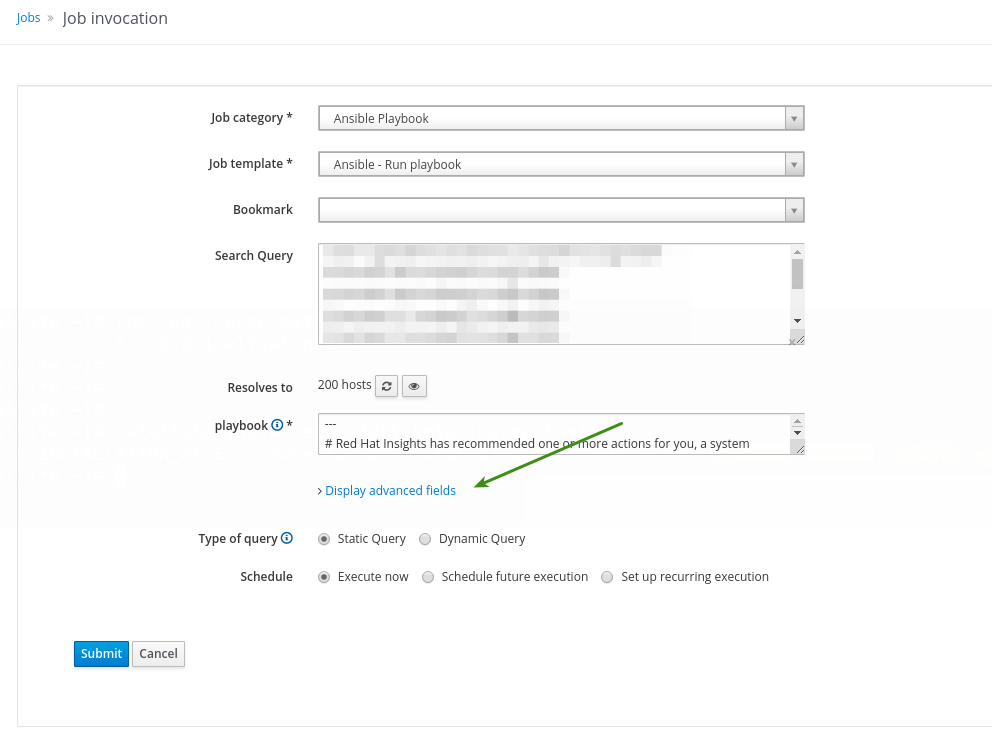Click the Search Query scrollbar down arrow
The image size is (992, 747).
pyautogui.click(x=797, y=320)
